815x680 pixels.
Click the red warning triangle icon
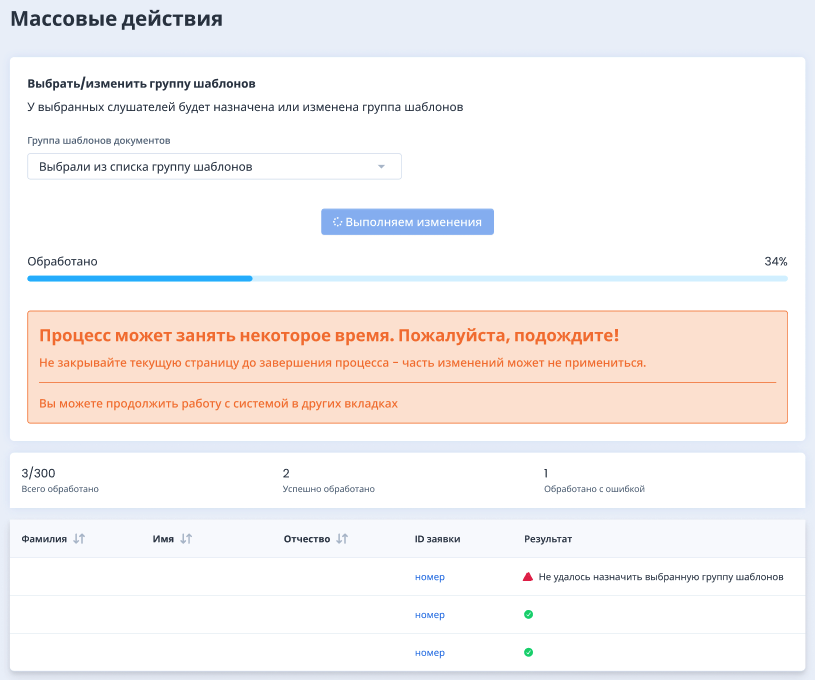[x=528, y=577]
